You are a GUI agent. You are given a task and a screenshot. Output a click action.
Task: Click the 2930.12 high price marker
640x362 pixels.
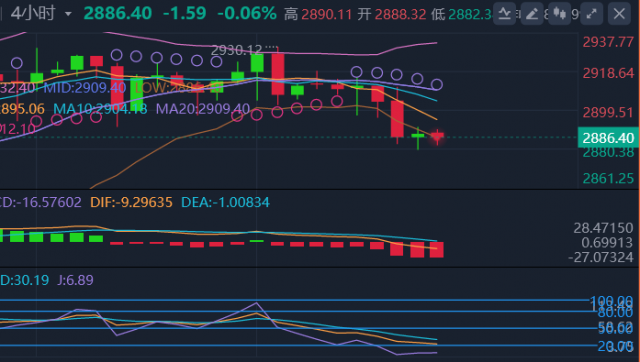236,50
